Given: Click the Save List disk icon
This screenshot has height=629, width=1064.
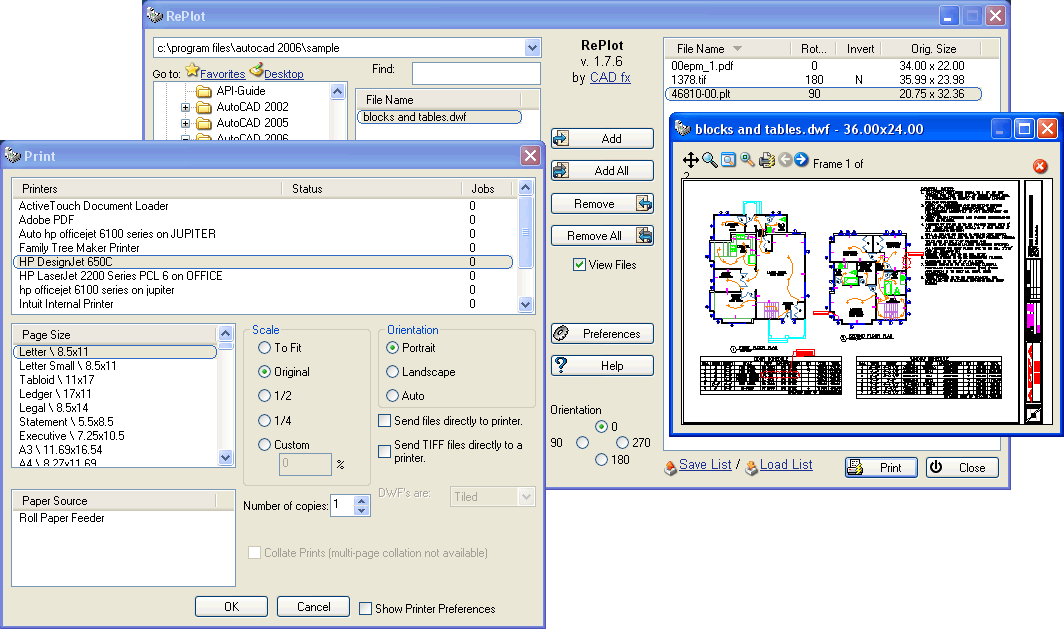Looking at the screenshot, I should coord(670,467).
